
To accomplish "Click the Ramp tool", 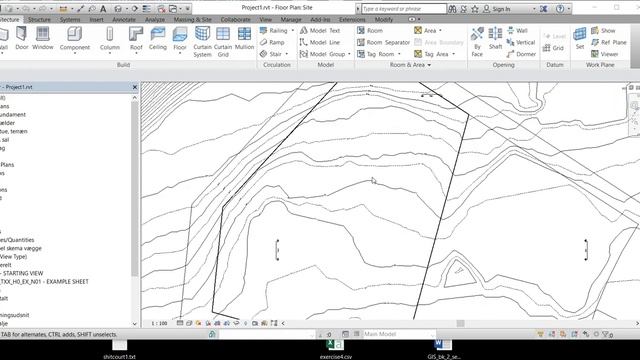I will pos(272,42).
